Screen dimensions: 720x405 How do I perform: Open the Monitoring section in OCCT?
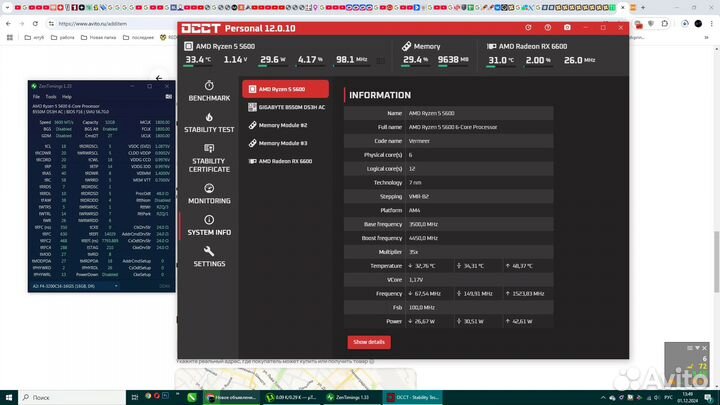pos(209,193)
